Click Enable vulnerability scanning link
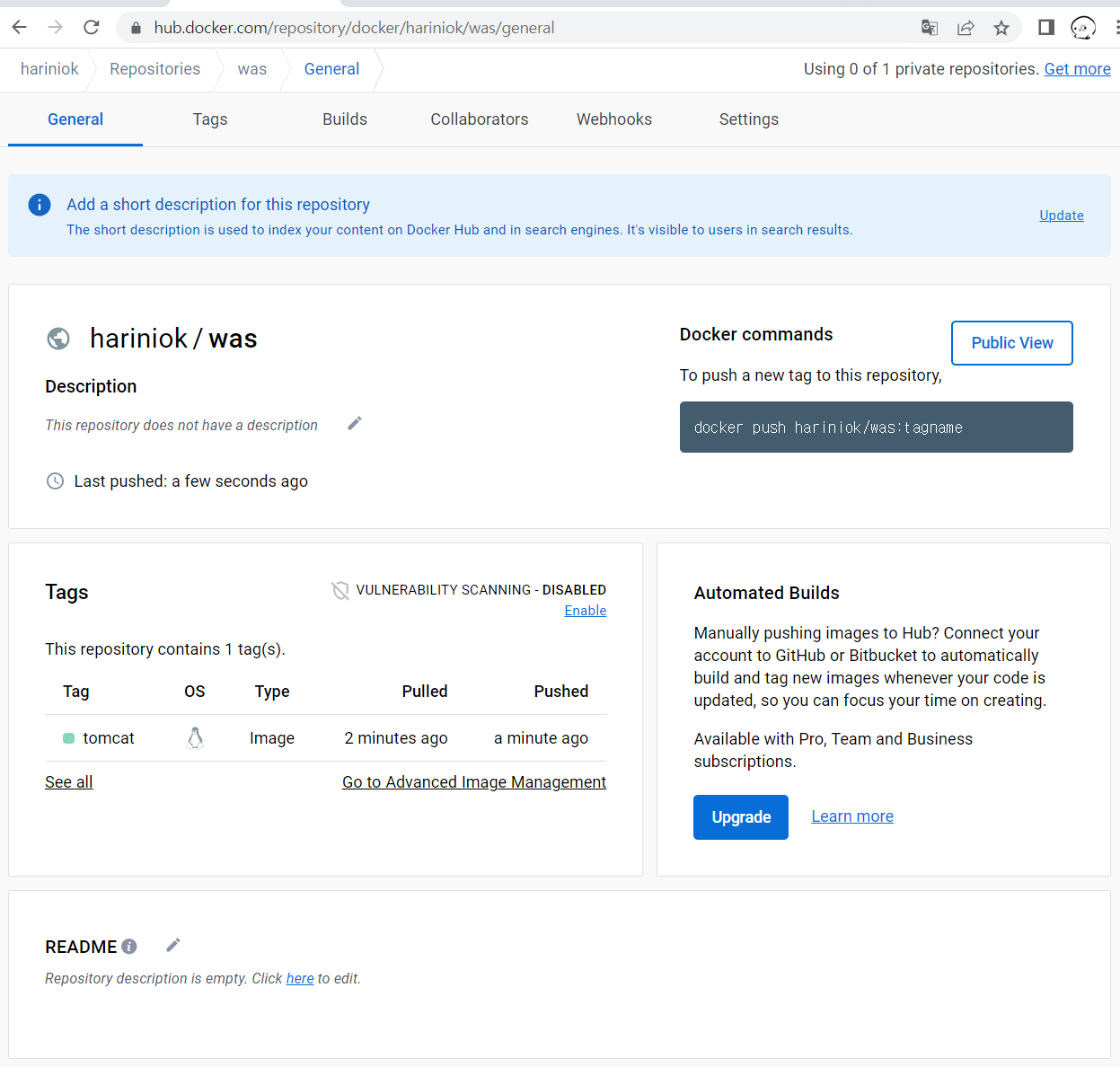This screenshot has width=1120, height=1067. coord(586,611)
